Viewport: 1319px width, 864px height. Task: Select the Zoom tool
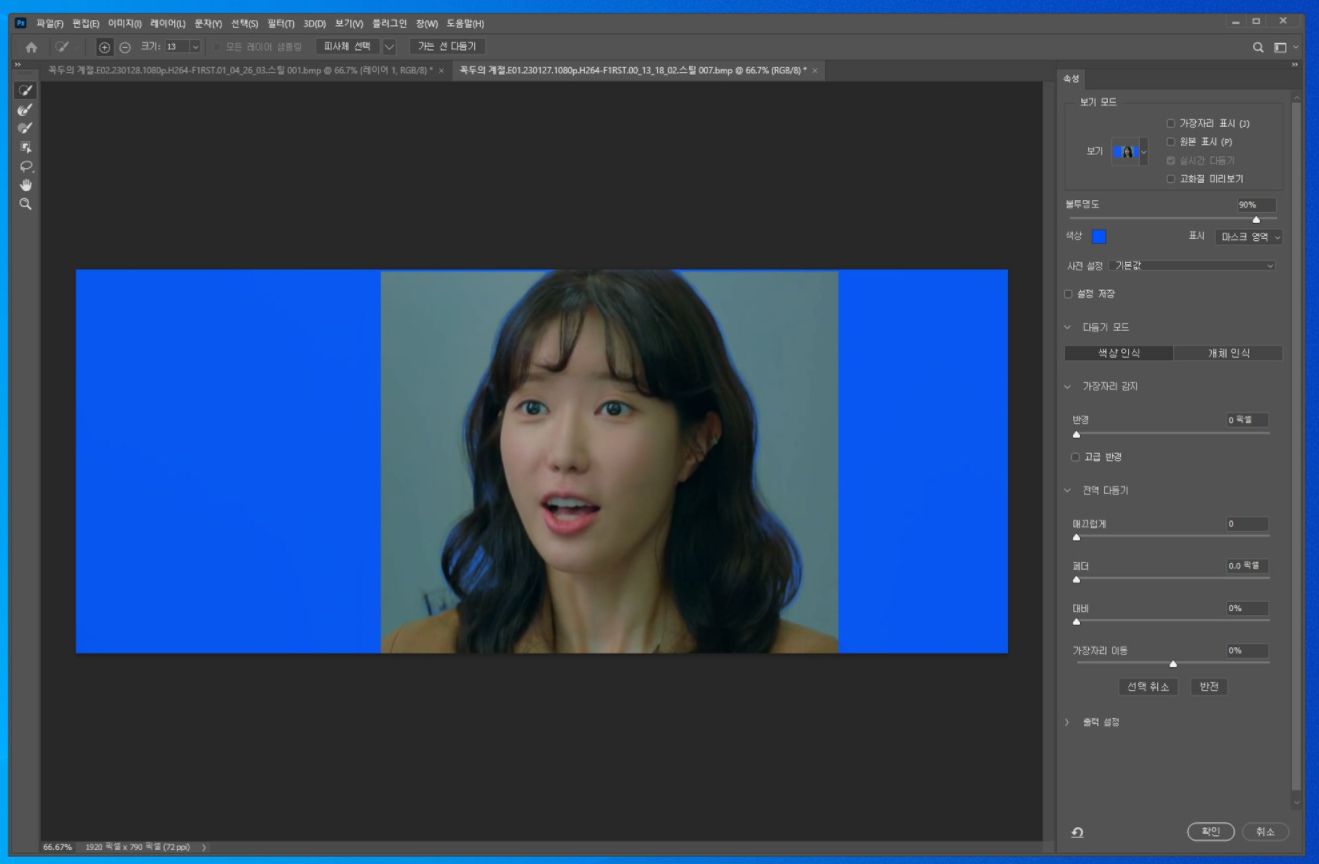[26, 203]
